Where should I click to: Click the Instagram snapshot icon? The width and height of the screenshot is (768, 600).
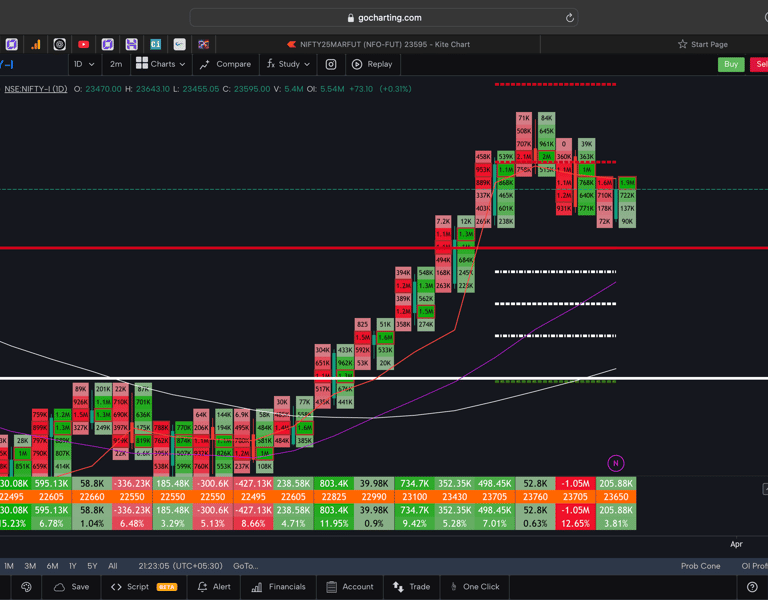click(331, 64)
